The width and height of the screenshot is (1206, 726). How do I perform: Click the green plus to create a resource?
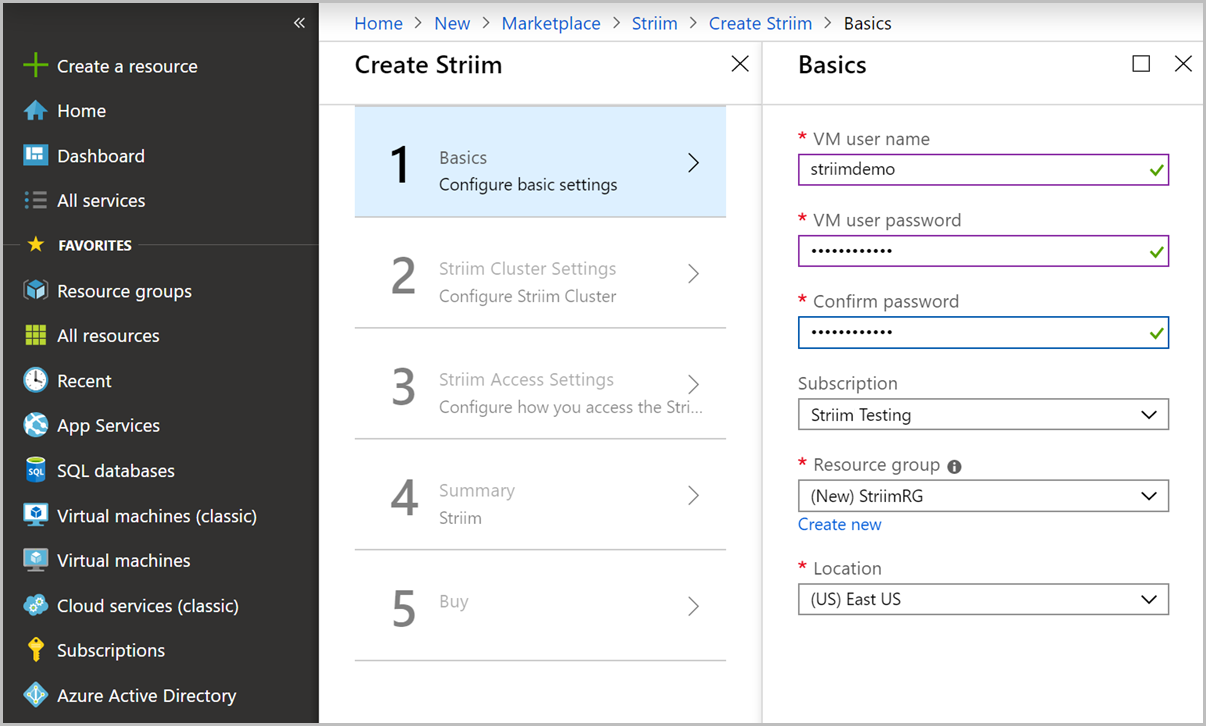(34, 65)
